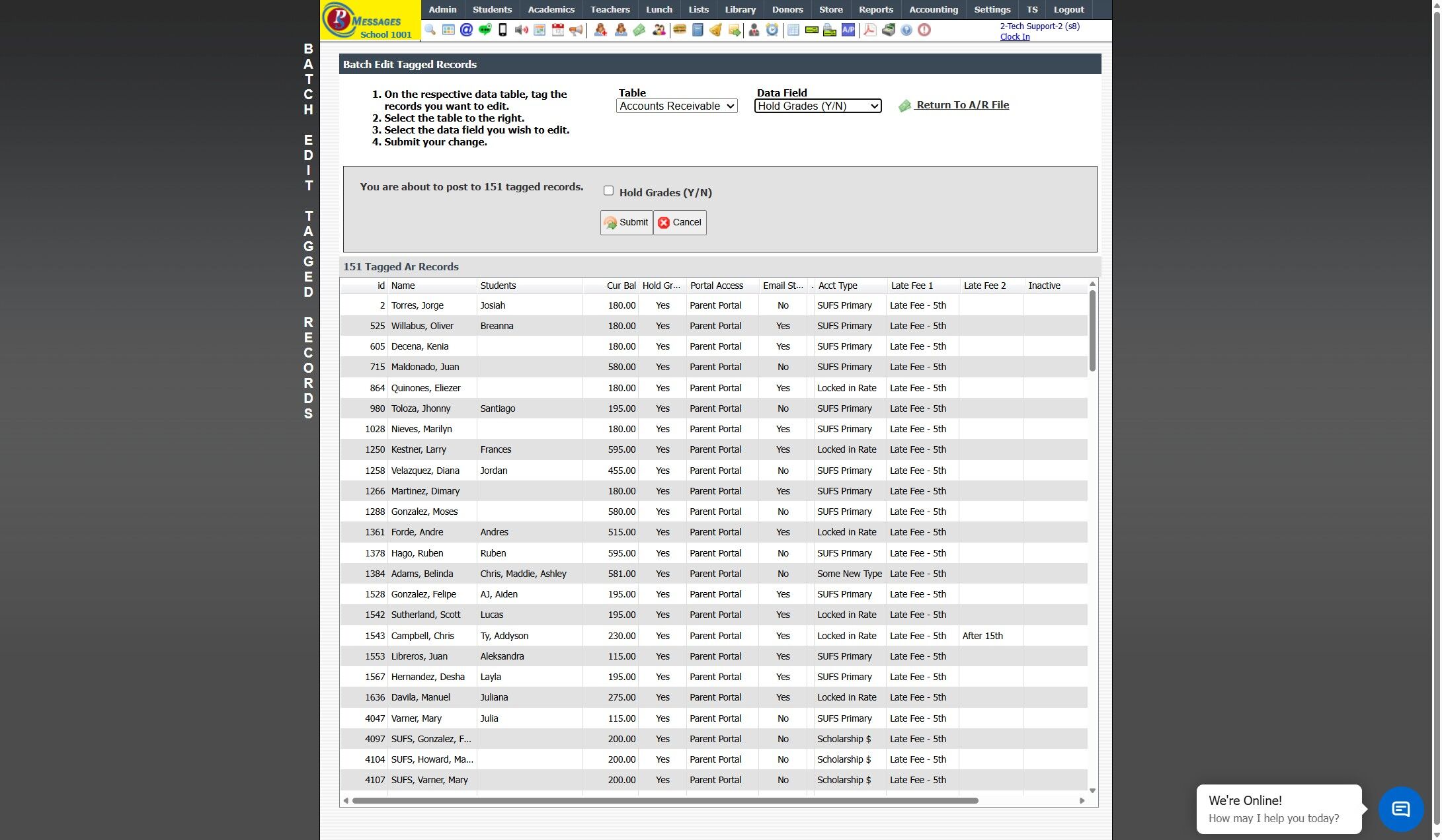This screenshot has width=1442, height=840.
Task: Click the alarm clock icon
Action: pos(772,30)
